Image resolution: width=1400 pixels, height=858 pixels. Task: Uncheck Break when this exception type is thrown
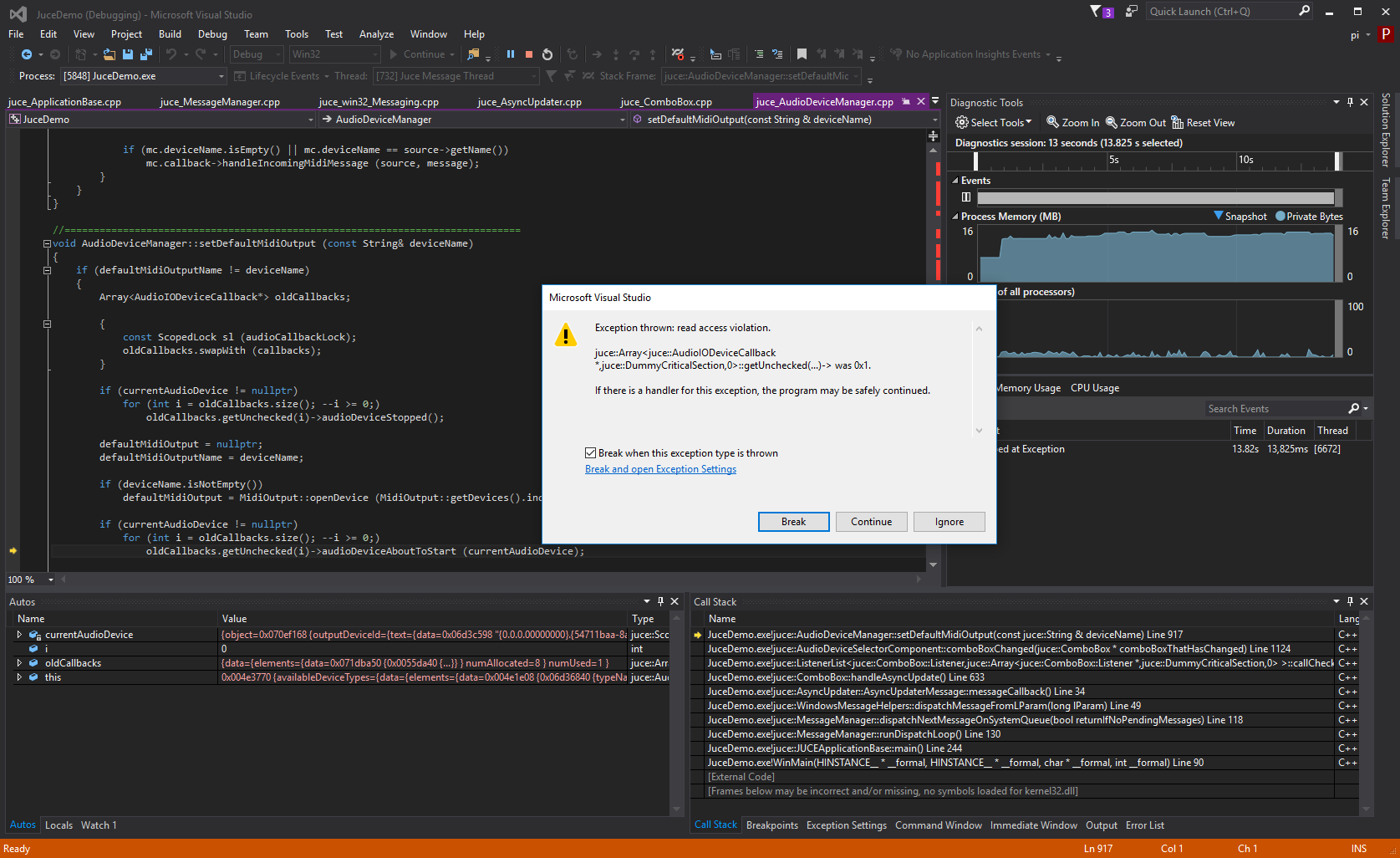(x=590, y=453)
